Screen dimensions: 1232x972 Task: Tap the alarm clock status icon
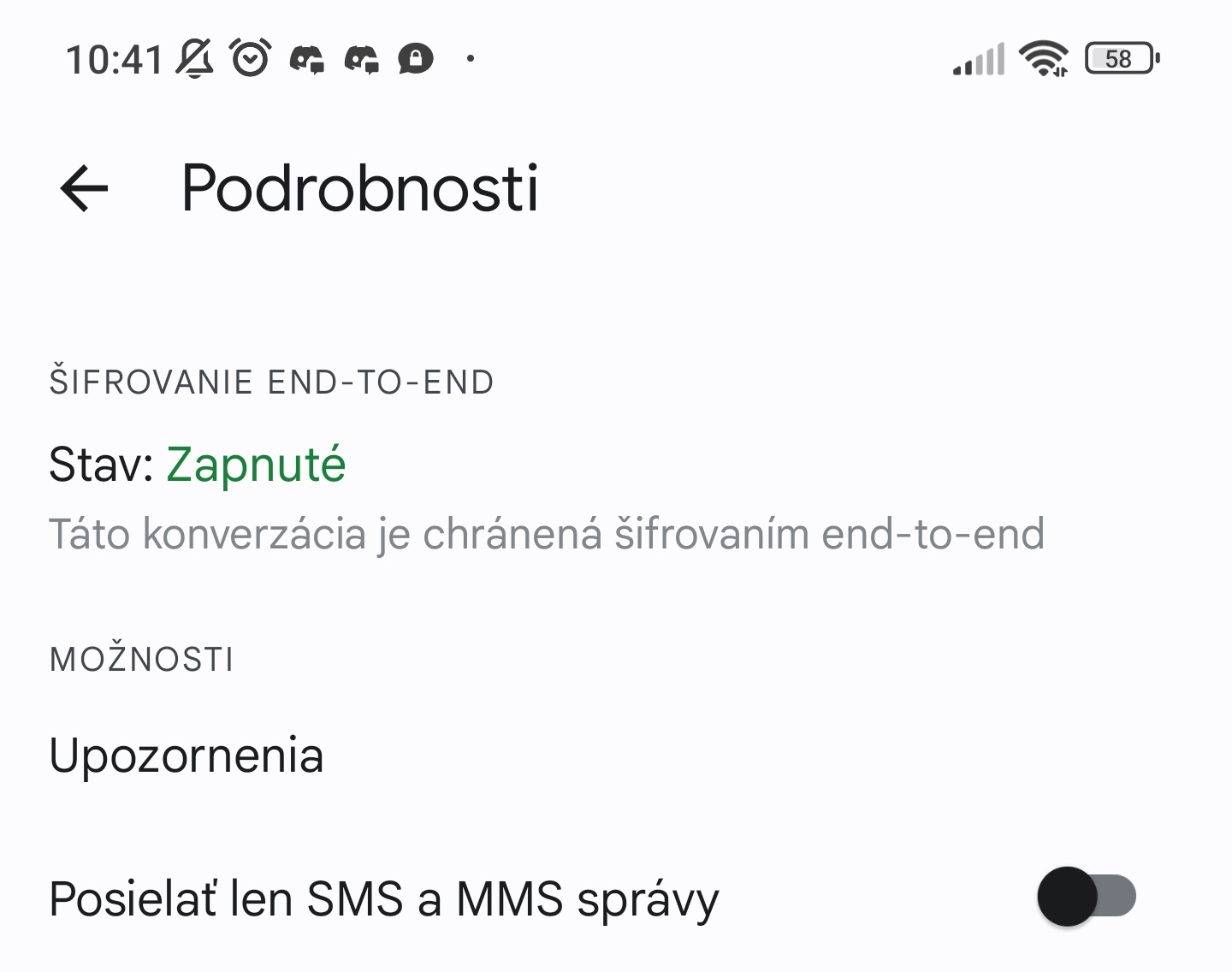coord(251,58)
